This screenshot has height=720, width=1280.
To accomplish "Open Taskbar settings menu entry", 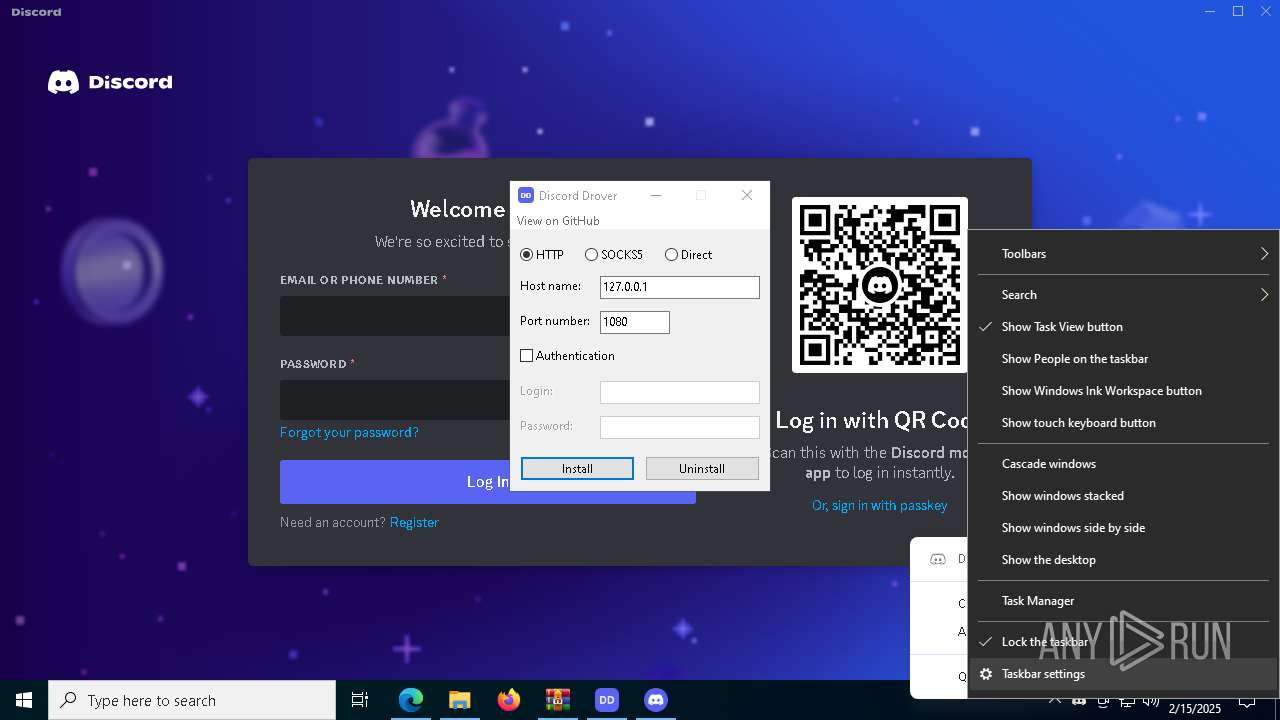I will click(x=1123, y=674).
